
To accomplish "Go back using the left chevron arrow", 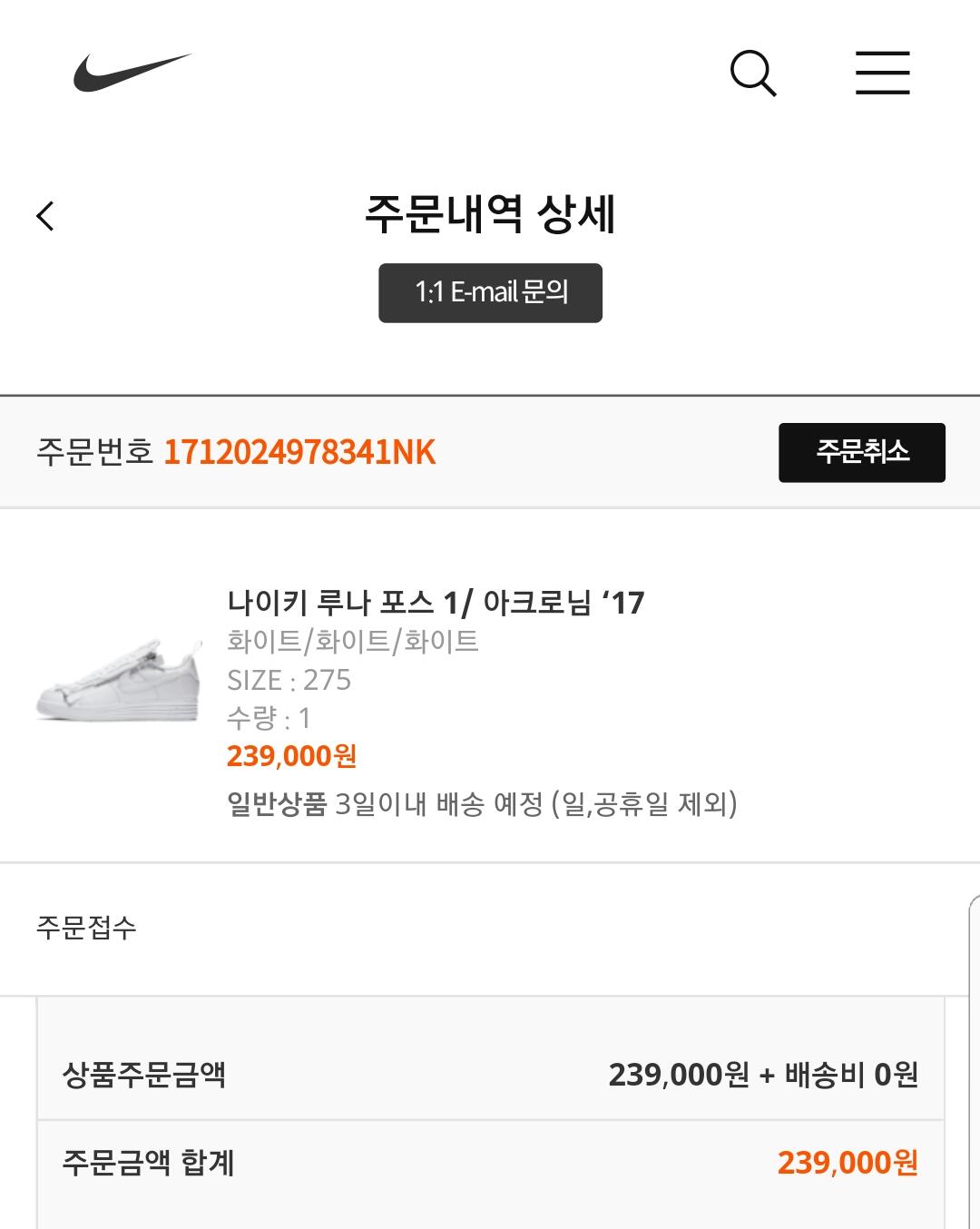I will click(45, 216).
